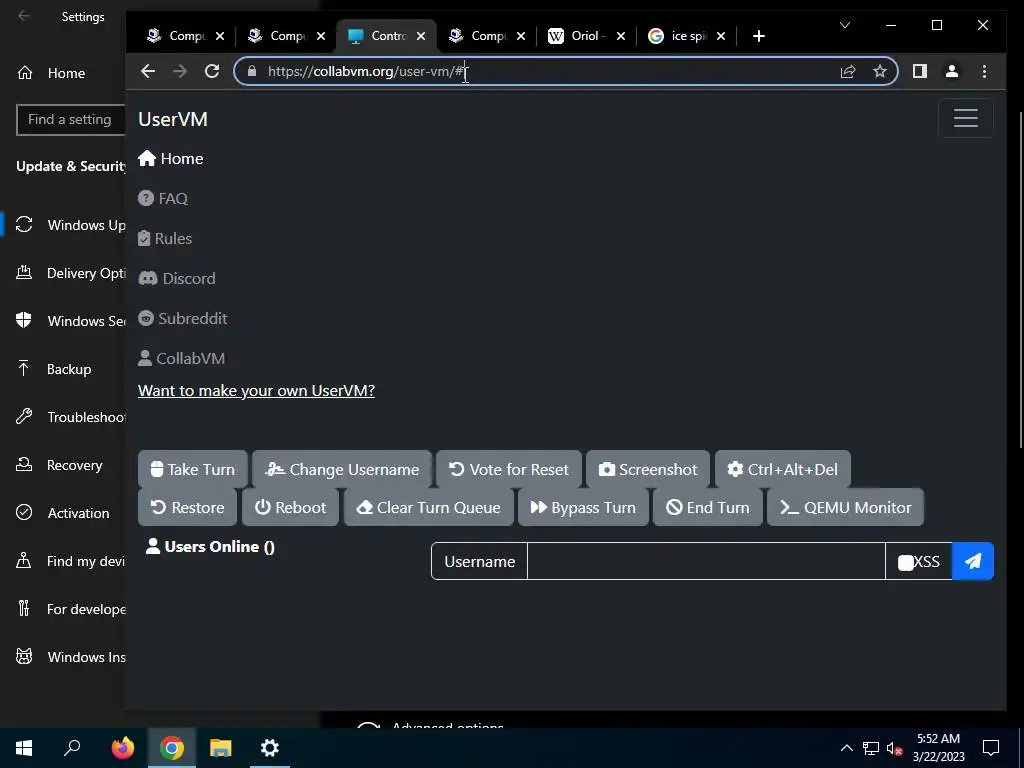Go back in the Settings window
This screenshot has width=1024, height=768.
coord(24,16)
